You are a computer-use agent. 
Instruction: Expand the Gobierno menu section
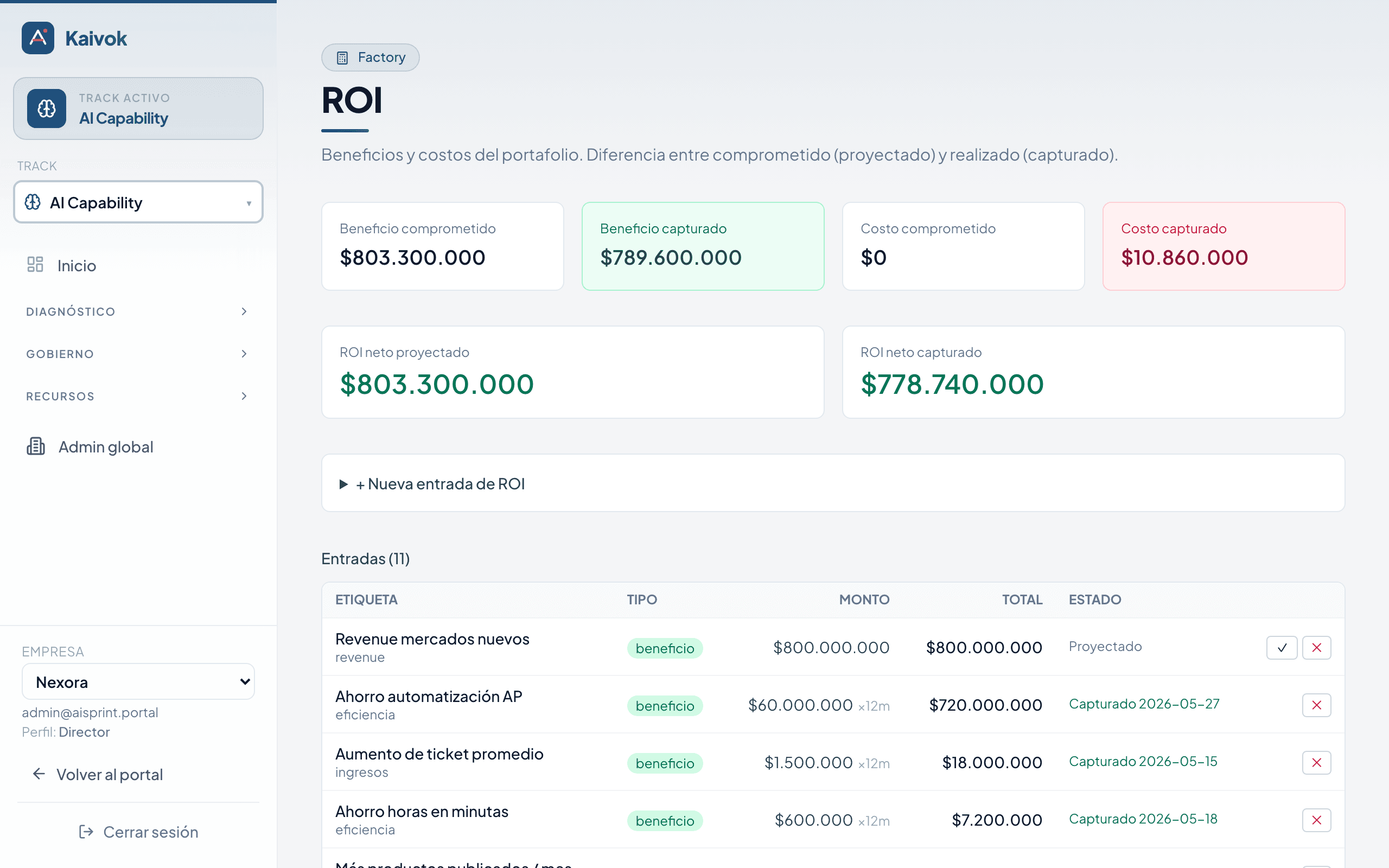tap(138, 354)
